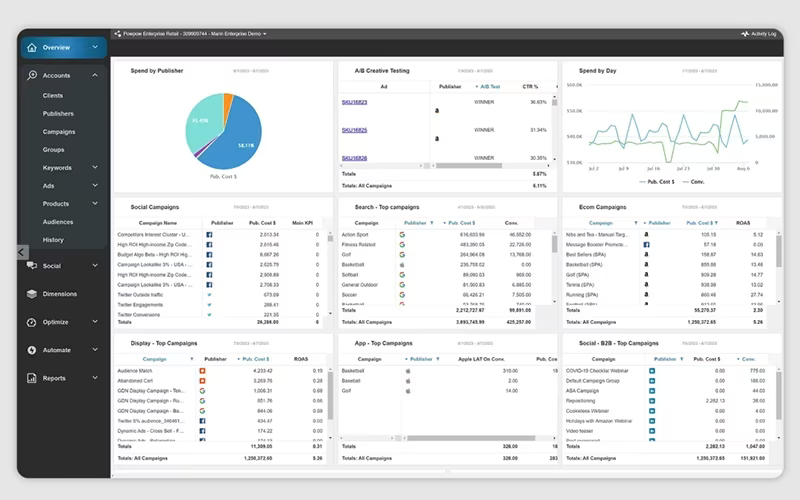
Task: Expand the Optimize section chevron
Action: [x=95, y=322]
